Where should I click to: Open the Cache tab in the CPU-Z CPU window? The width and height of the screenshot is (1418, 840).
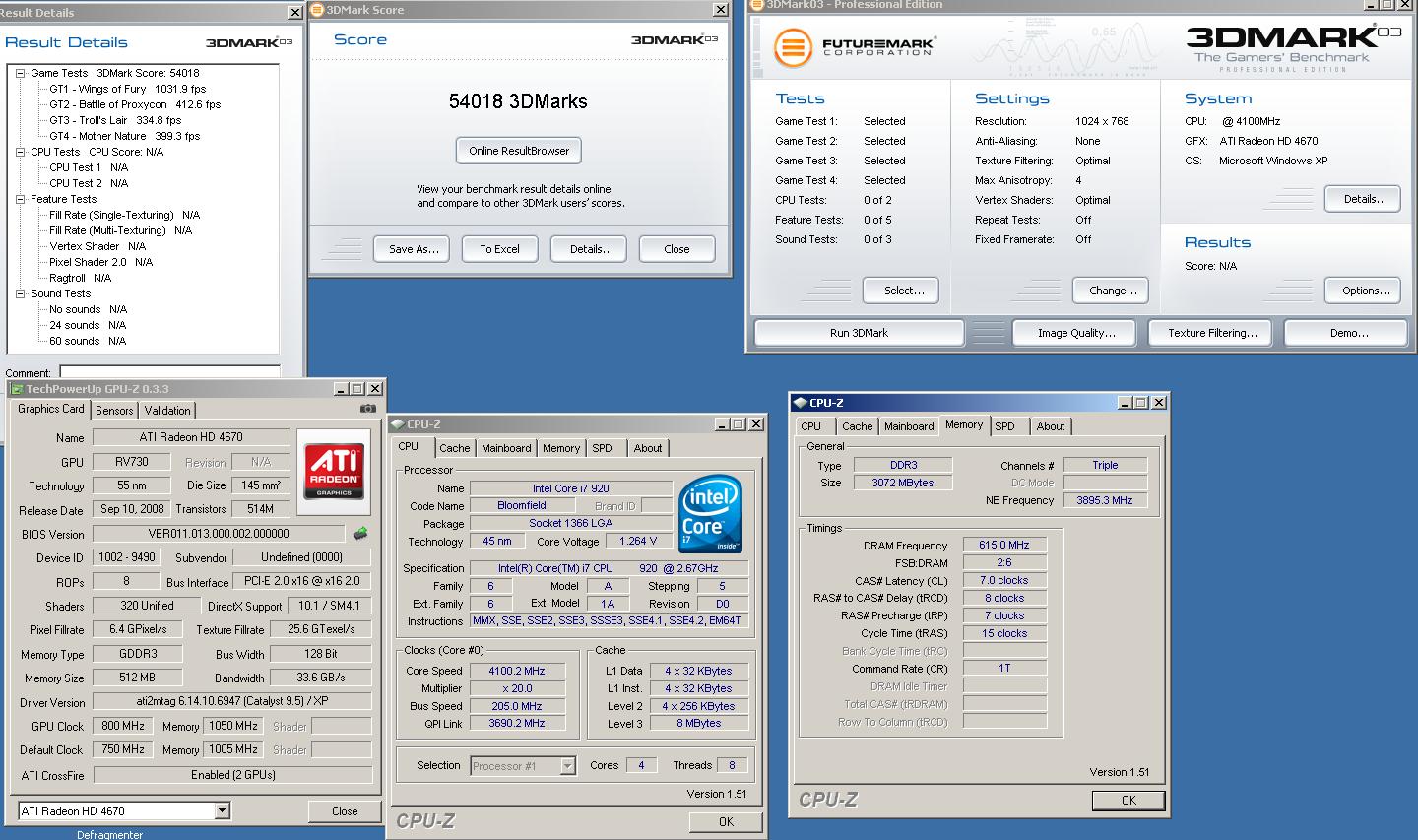pyautogui.click(x=454, y=448)
